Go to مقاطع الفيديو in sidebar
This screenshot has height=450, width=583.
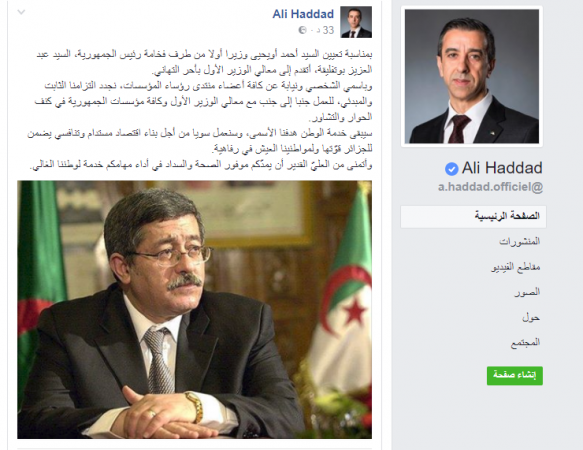(515, 267)
